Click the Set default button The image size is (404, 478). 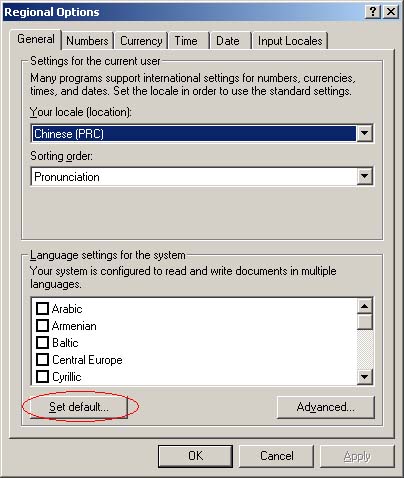[x=79, y=407]
